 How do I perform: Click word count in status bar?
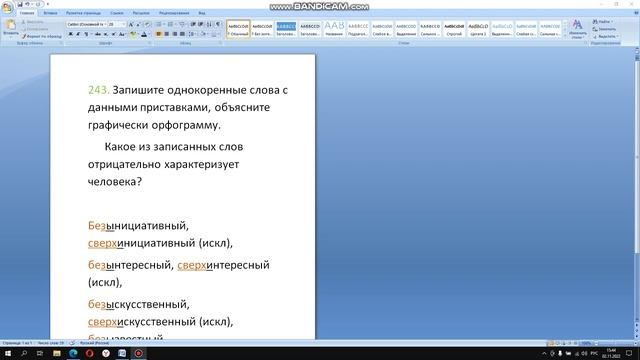point(51,343)
